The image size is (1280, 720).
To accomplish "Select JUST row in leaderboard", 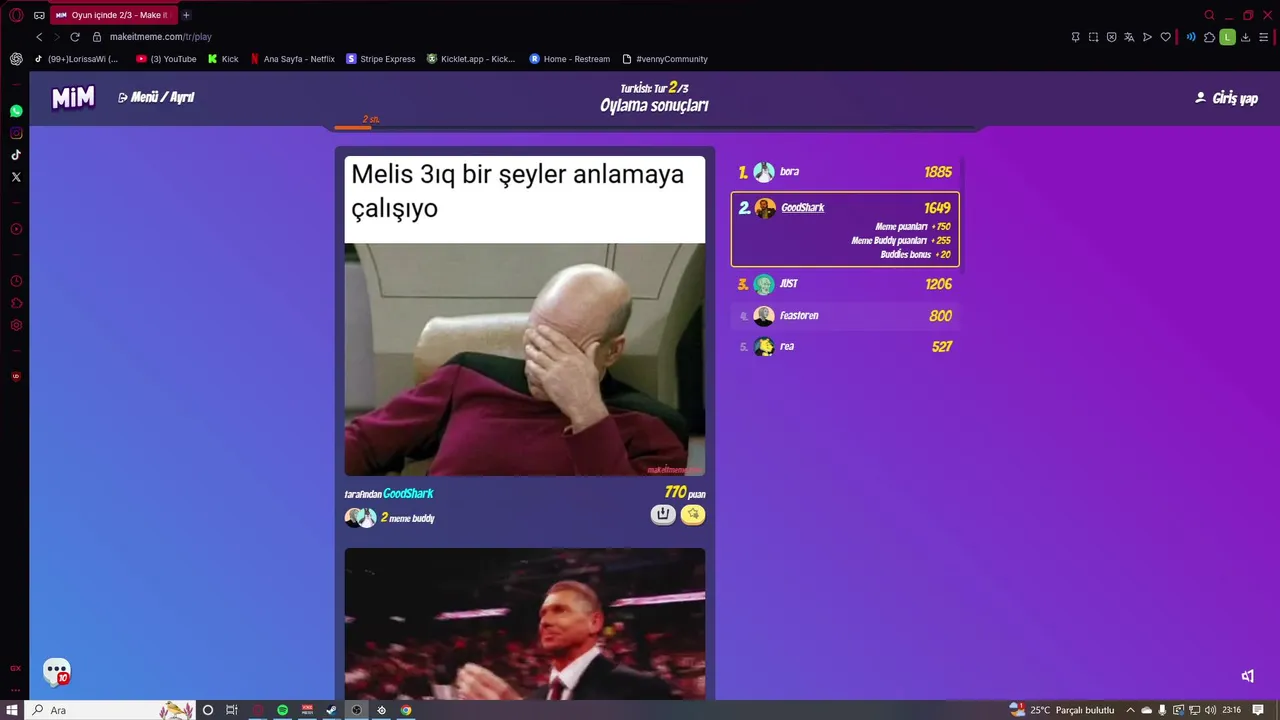I will click(x=845, y=284).
